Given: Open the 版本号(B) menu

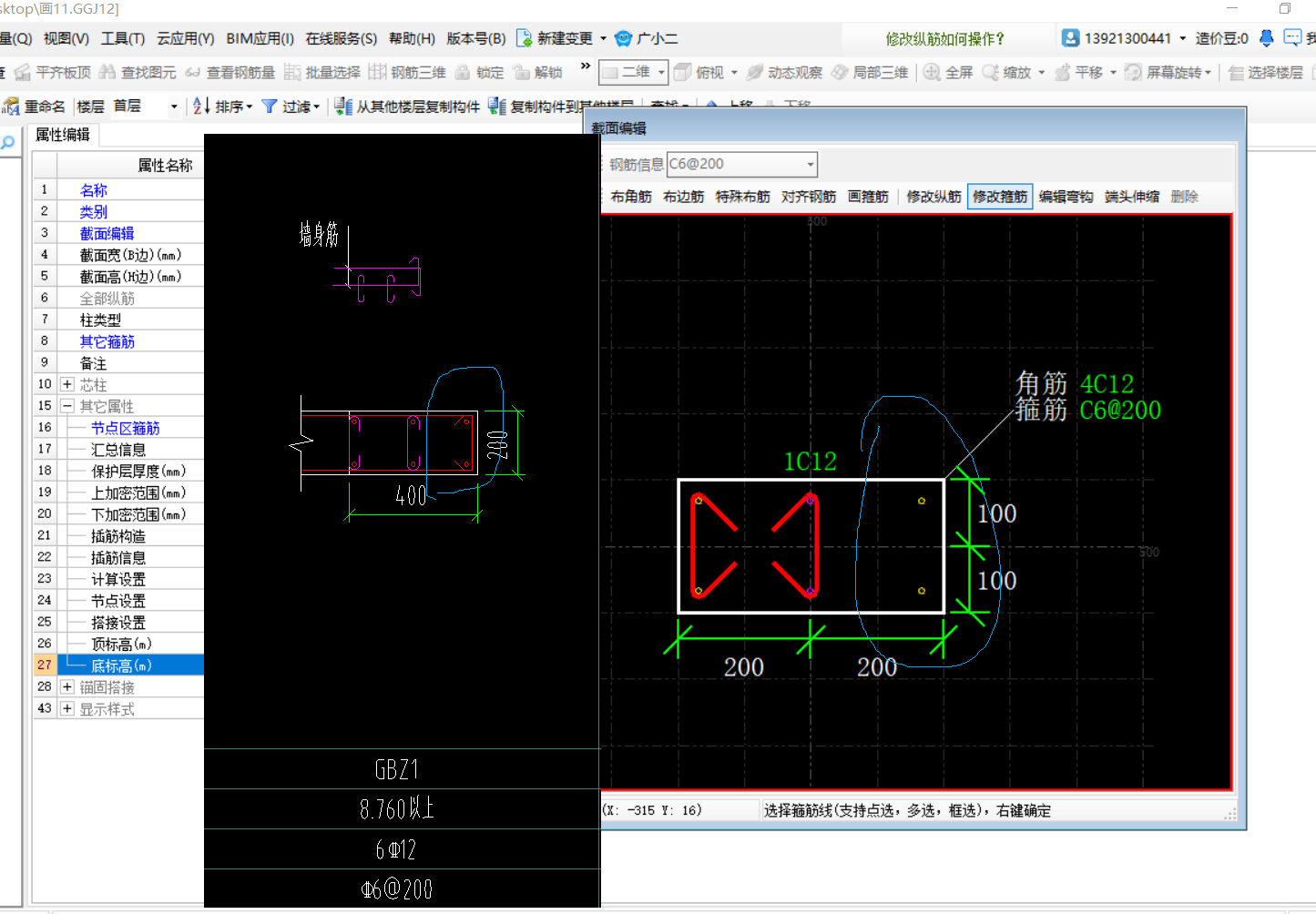Looking at the screenshot, I should tap(476, 38).
